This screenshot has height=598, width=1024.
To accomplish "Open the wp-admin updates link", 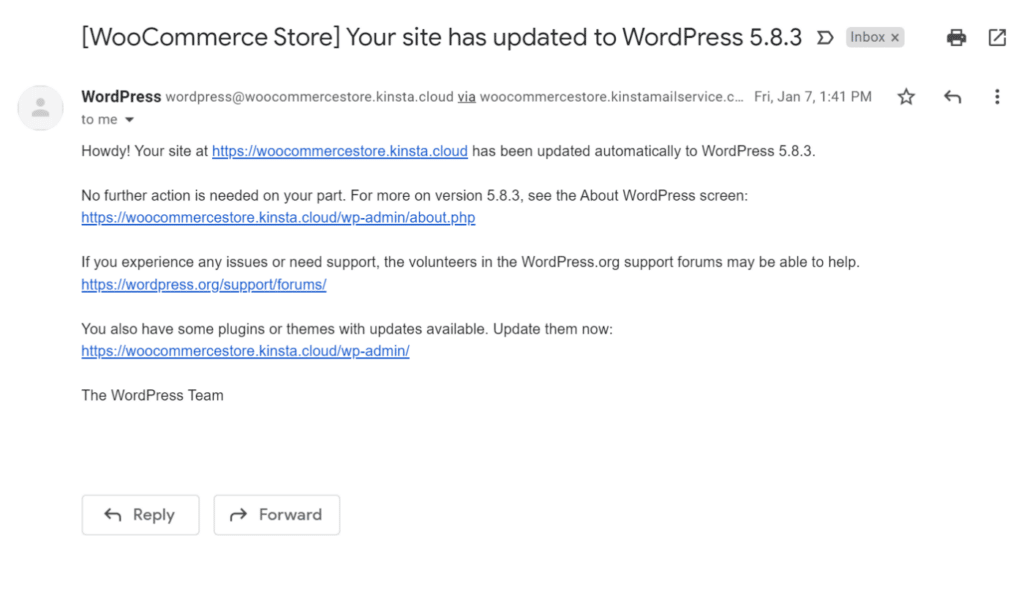I will click(x=245, y=351).
